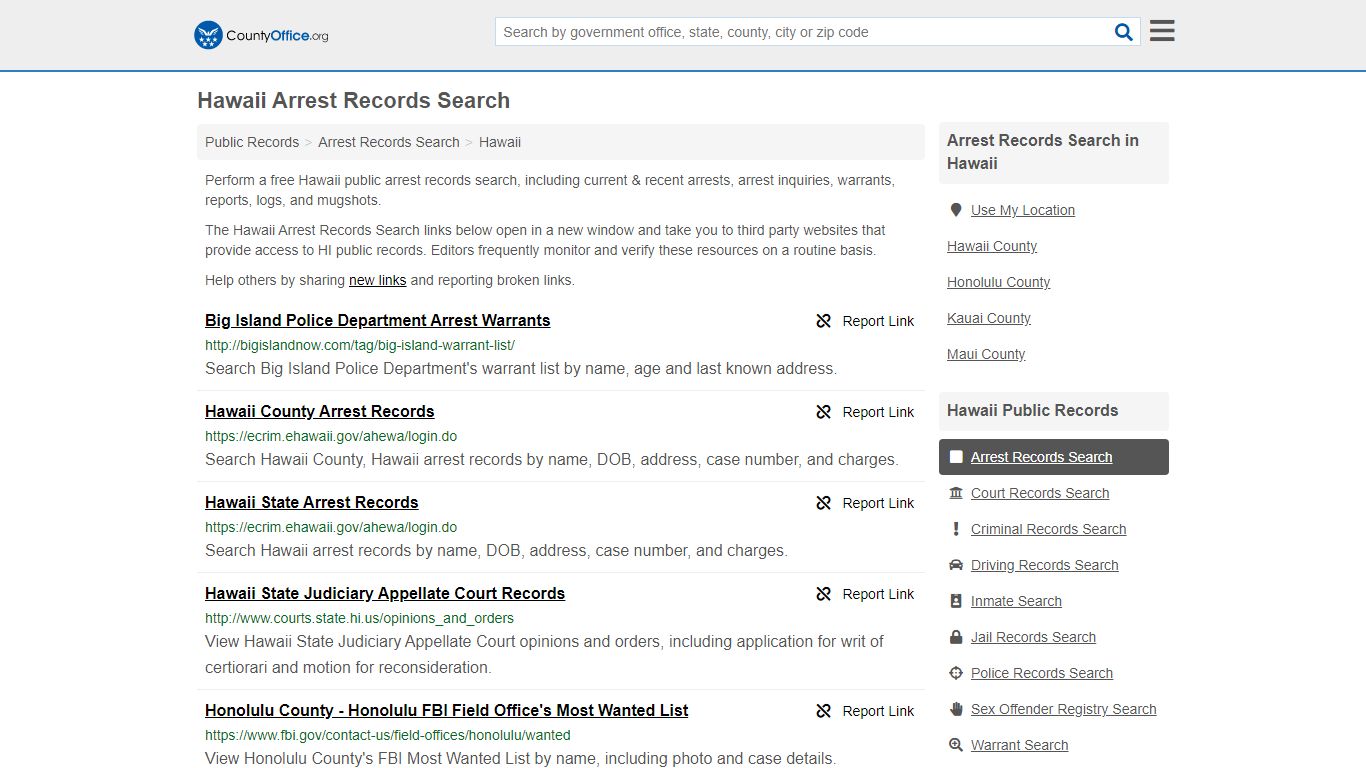Viewport: 1366px width, 768px height.
Task: Report the Hawaii State Arrest Records link
Action: (878, 503)
